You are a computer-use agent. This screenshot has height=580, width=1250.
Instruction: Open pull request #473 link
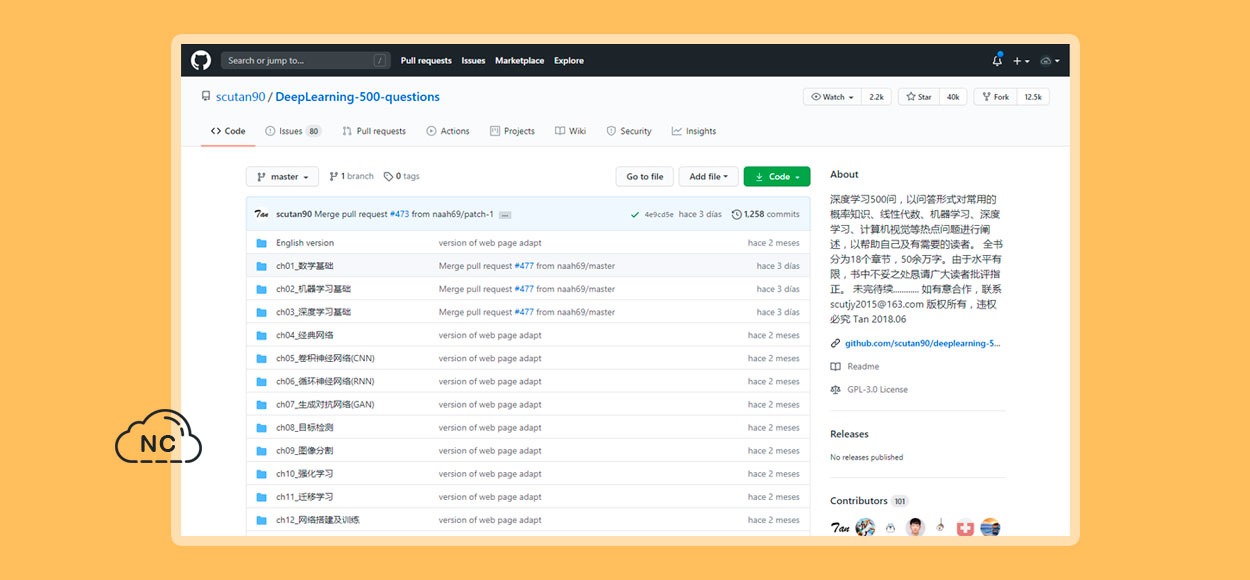click(x=400, y=214)
